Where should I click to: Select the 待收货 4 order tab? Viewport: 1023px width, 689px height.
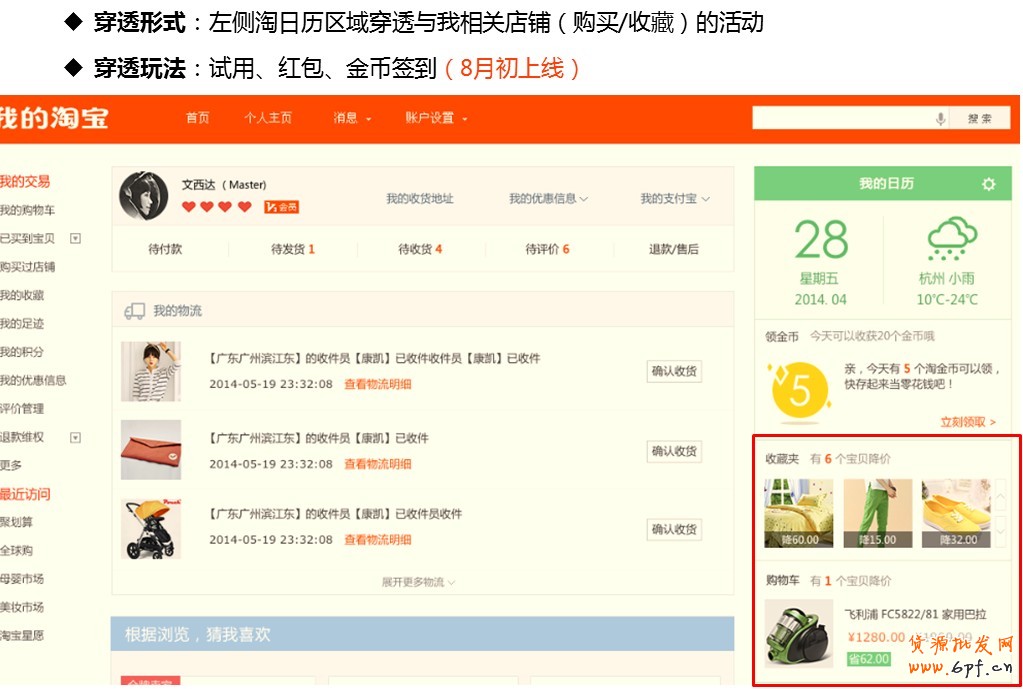coord(420,249)
